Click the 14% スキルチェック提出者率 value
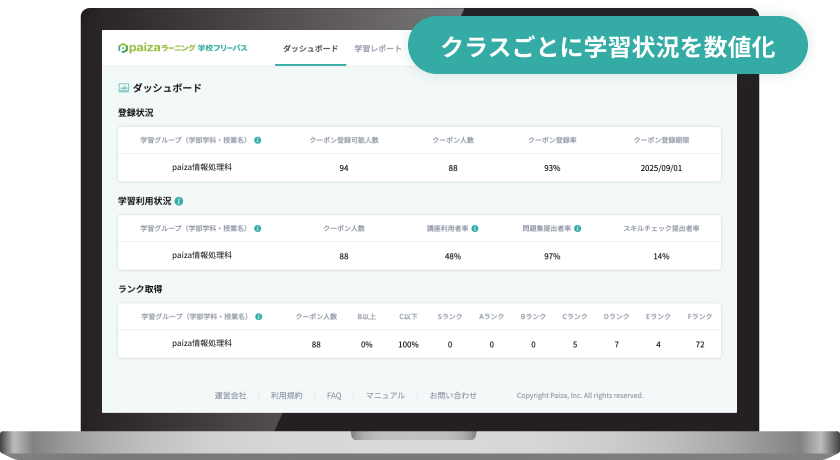This screenshot has height=460, width=840. (662, 257)
